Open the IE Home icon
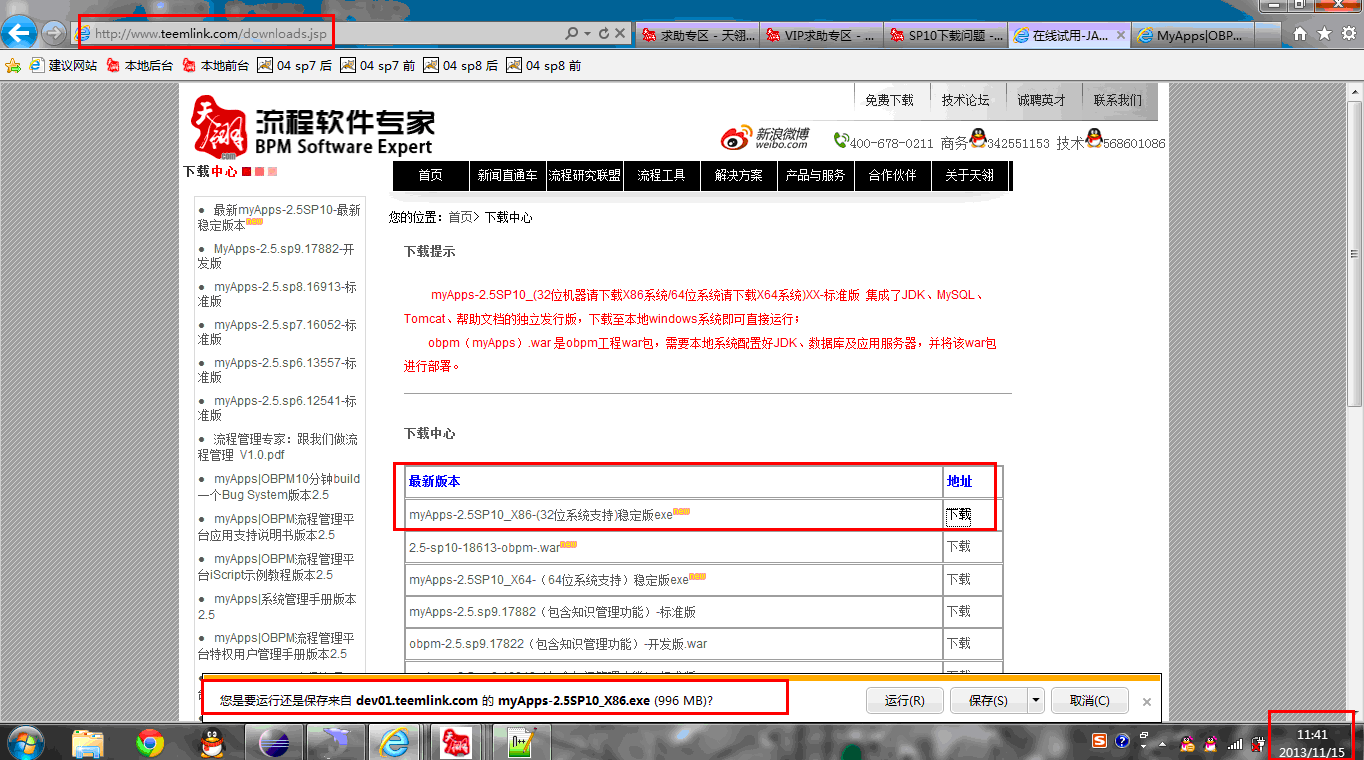 (1299, 34)
